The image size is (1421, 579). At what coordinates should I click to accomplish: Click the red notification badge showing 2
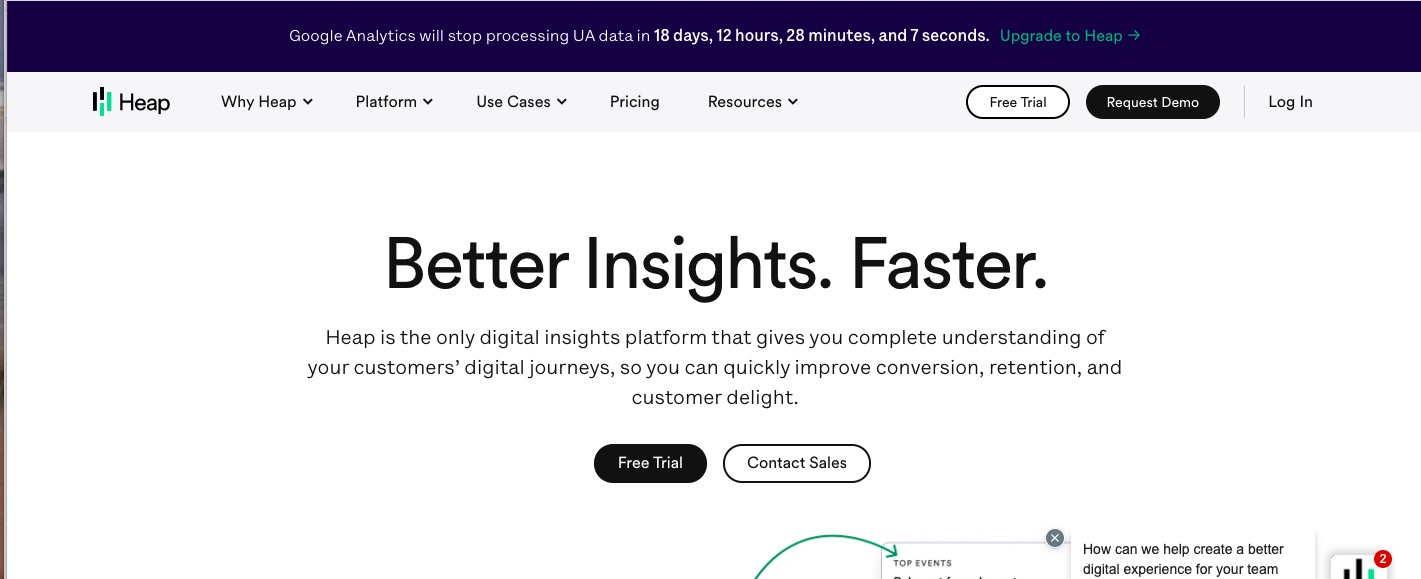click(1383, 559)
